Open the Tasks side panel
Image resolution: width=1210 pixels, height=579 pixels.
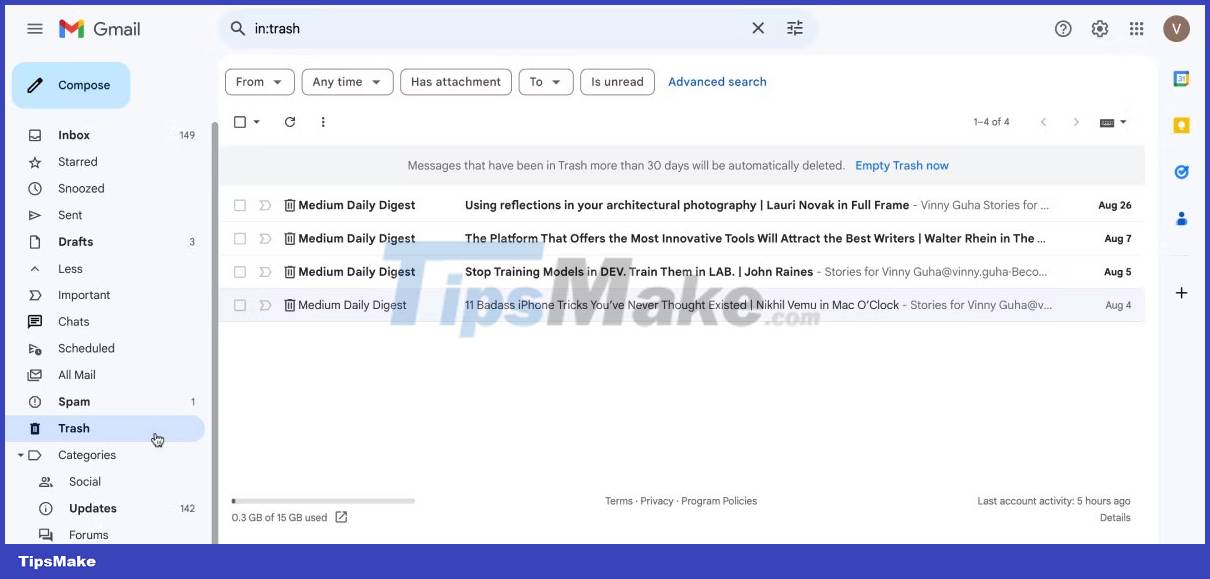tap(1181, 172)
